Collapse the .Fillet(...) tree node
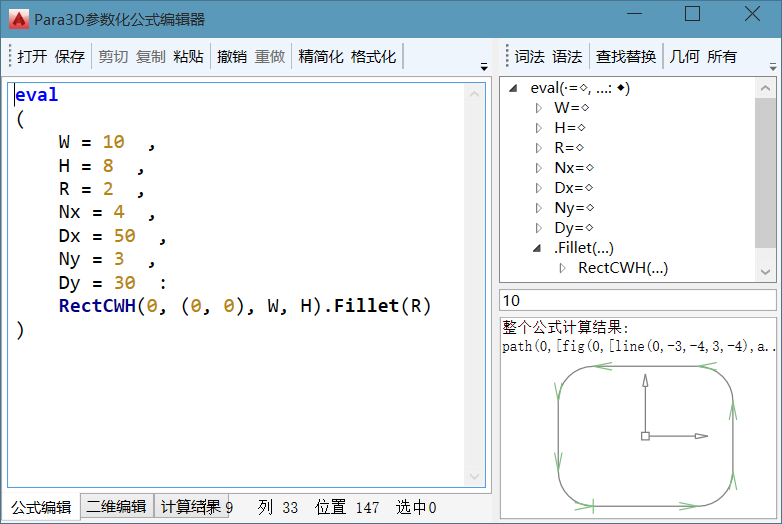The image size is (782, 524). (x=537, y=248)
